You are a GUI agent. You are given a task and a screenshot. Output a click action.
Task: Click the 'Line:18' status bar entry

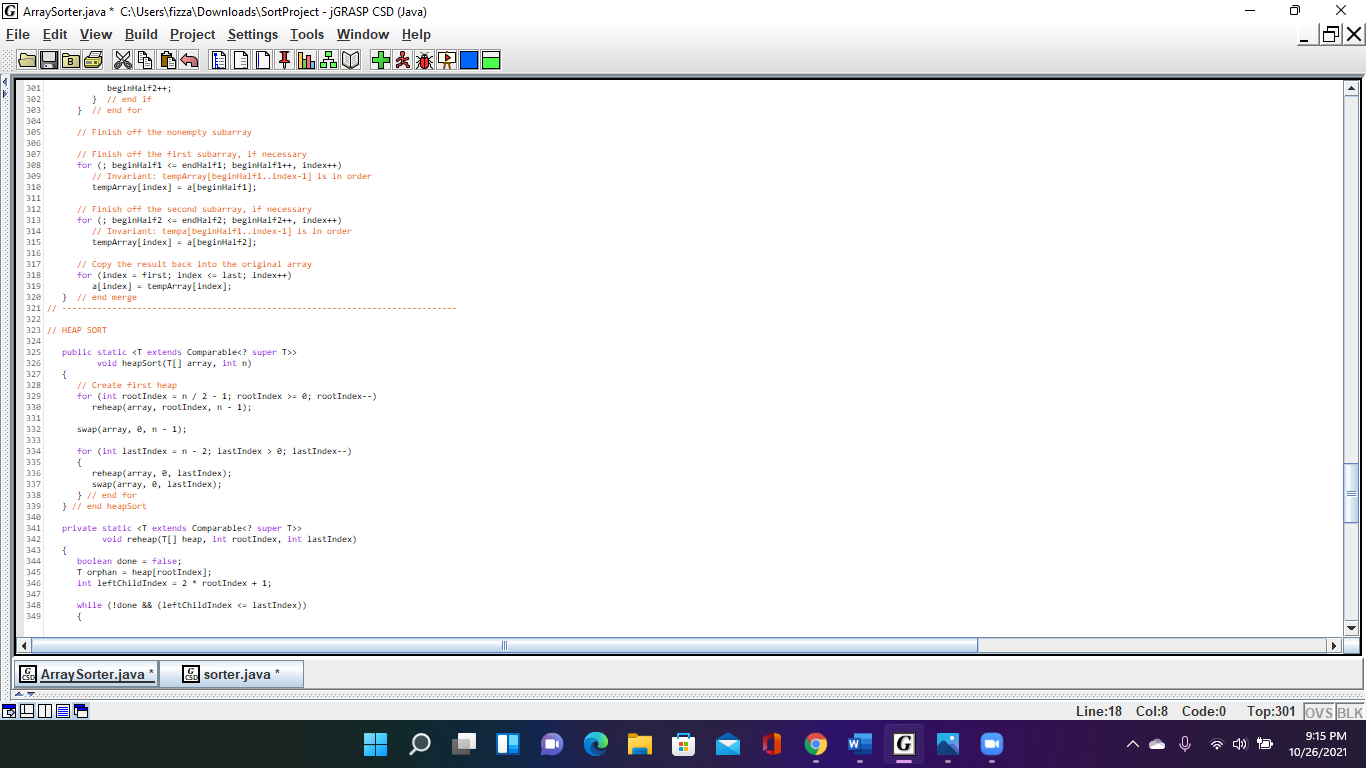[1099, 712]
